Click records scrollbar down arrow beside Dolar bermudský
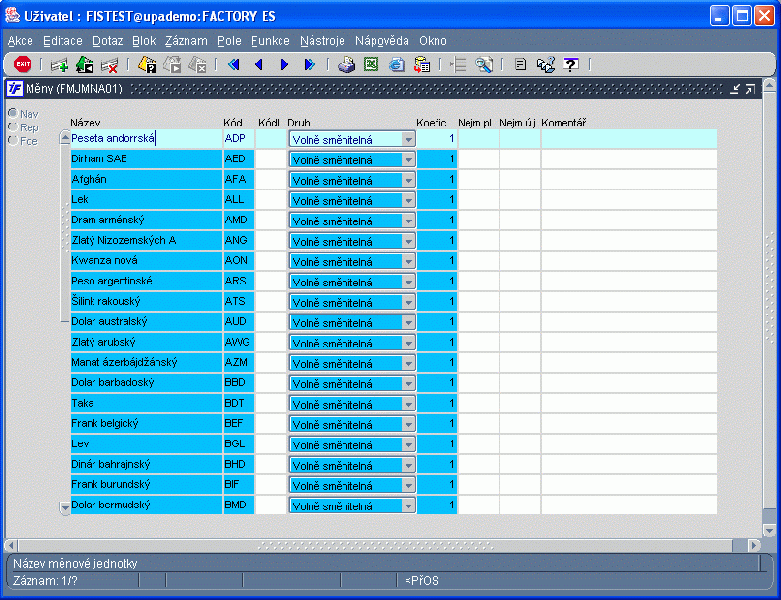The image size is (781, 600). point(65,507)
